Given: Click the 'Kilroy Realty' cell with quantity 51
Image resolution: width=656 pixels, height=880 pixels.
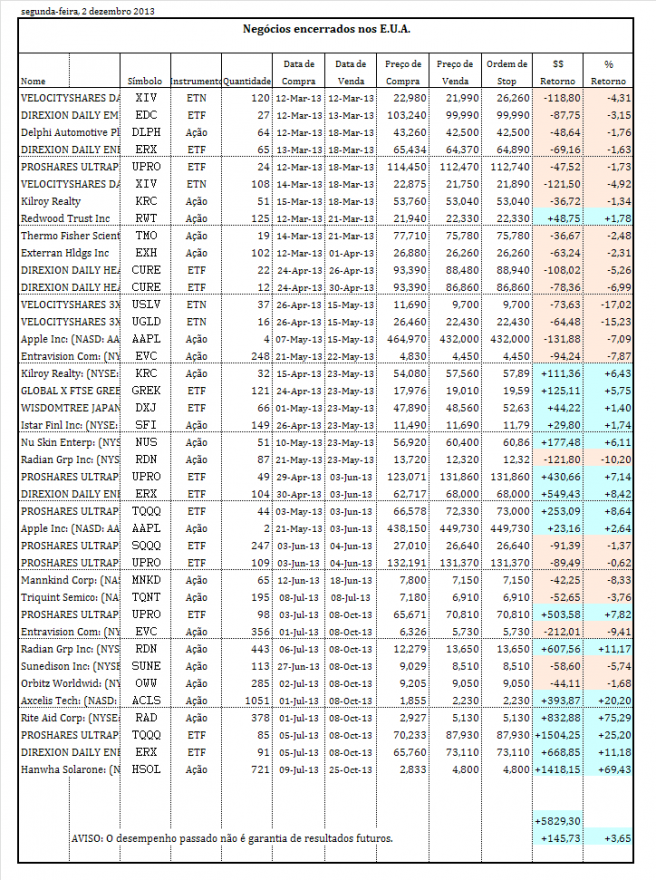Looking at the screenshot, I should [x=51, y=201].
